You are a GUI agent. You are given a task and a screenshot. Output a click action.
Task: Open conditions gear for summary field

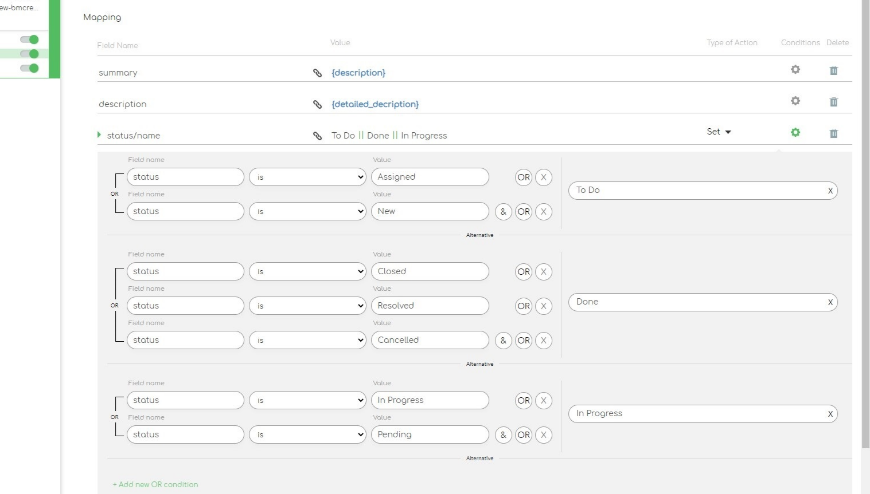(x=795, y=70)
